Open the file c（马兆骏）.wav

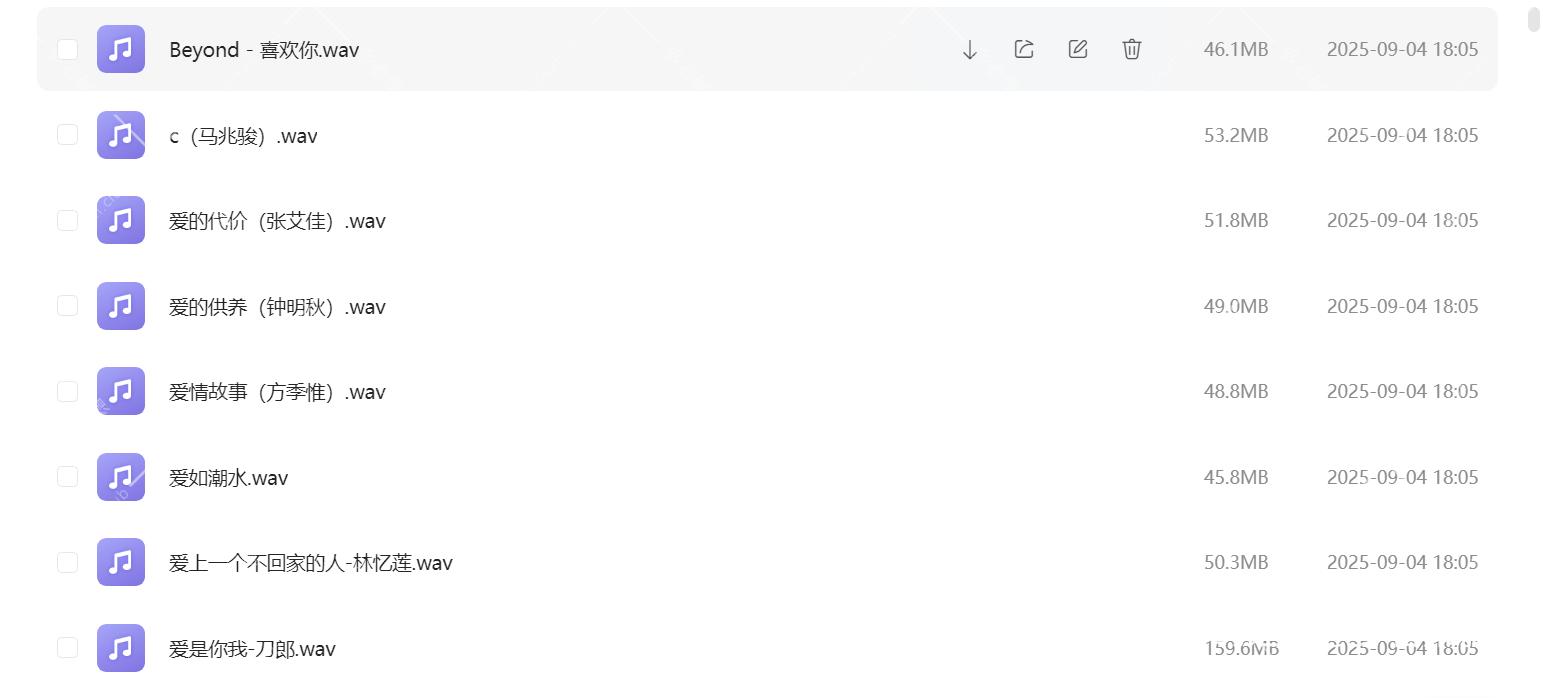pyautogui.click(x=243, y=135)
